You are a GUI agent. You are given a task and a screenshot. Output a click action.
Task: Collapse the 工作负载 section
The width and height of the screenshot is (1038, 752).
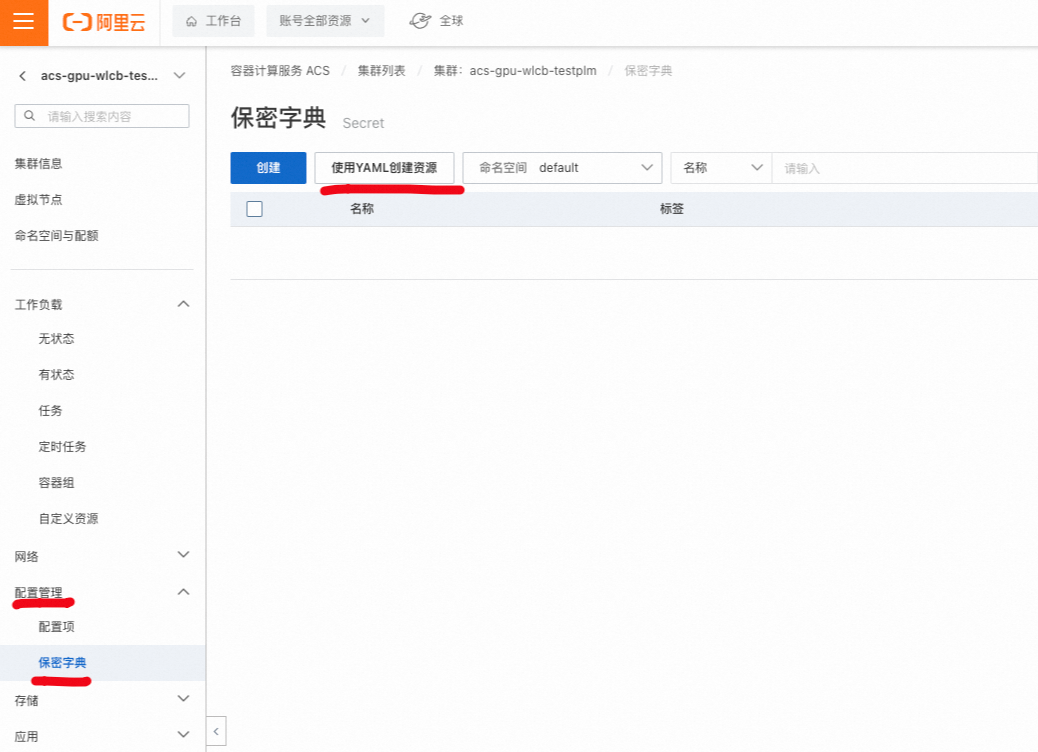coord(183,304)
